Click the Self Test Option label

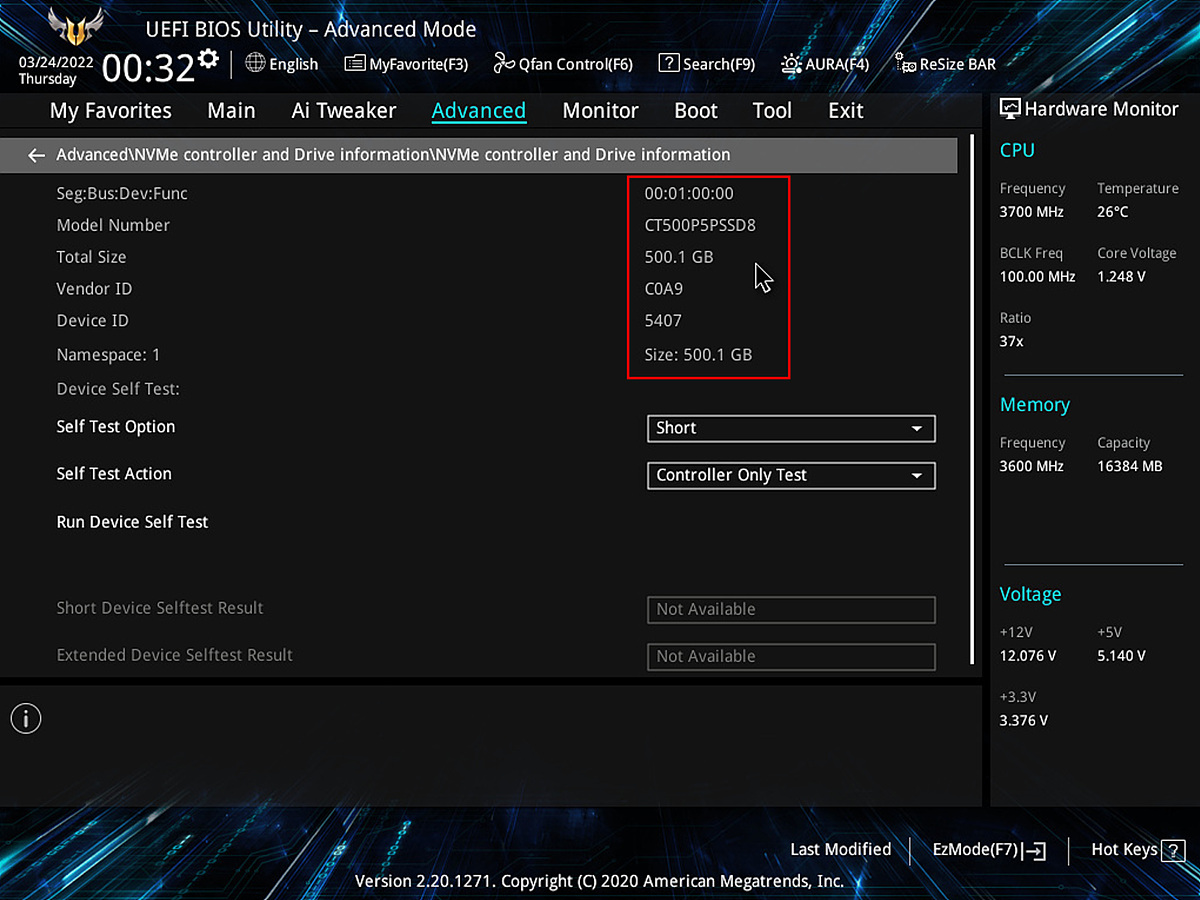(x=116, y=427)
